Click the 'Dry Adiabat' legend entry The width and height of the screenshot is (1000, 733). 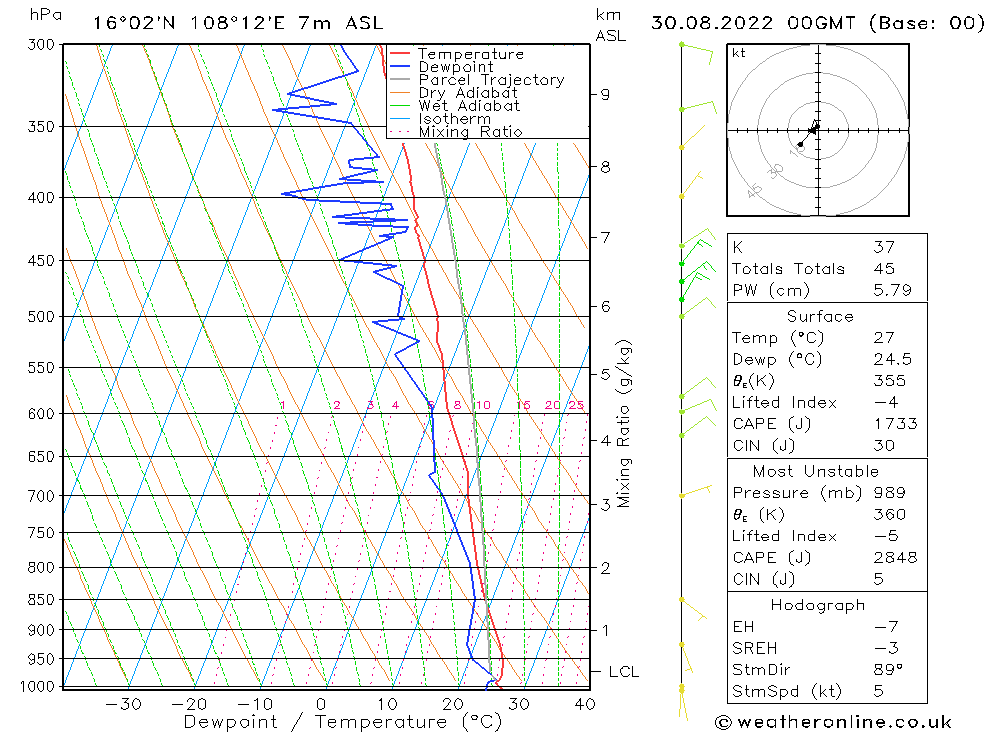coord(468,93)
